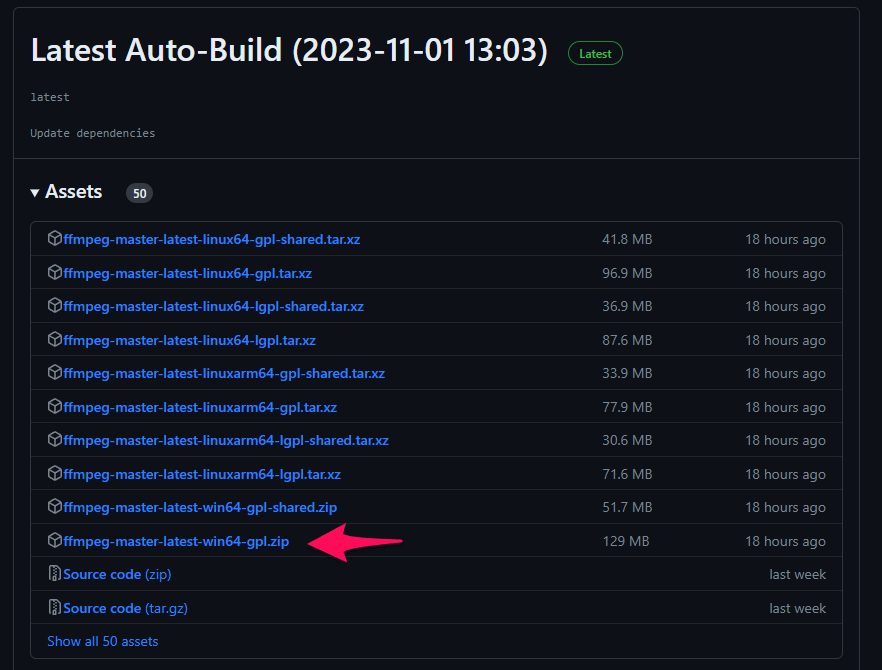Click the 71.6 MB file size
Image resolution: width=882 pixels, height=670 pixels.
[627, 474]
